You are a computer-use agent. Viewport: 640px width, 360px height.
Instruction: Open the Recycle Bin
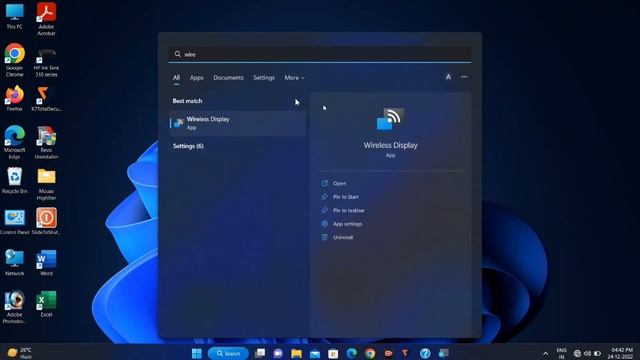point(15,180)
